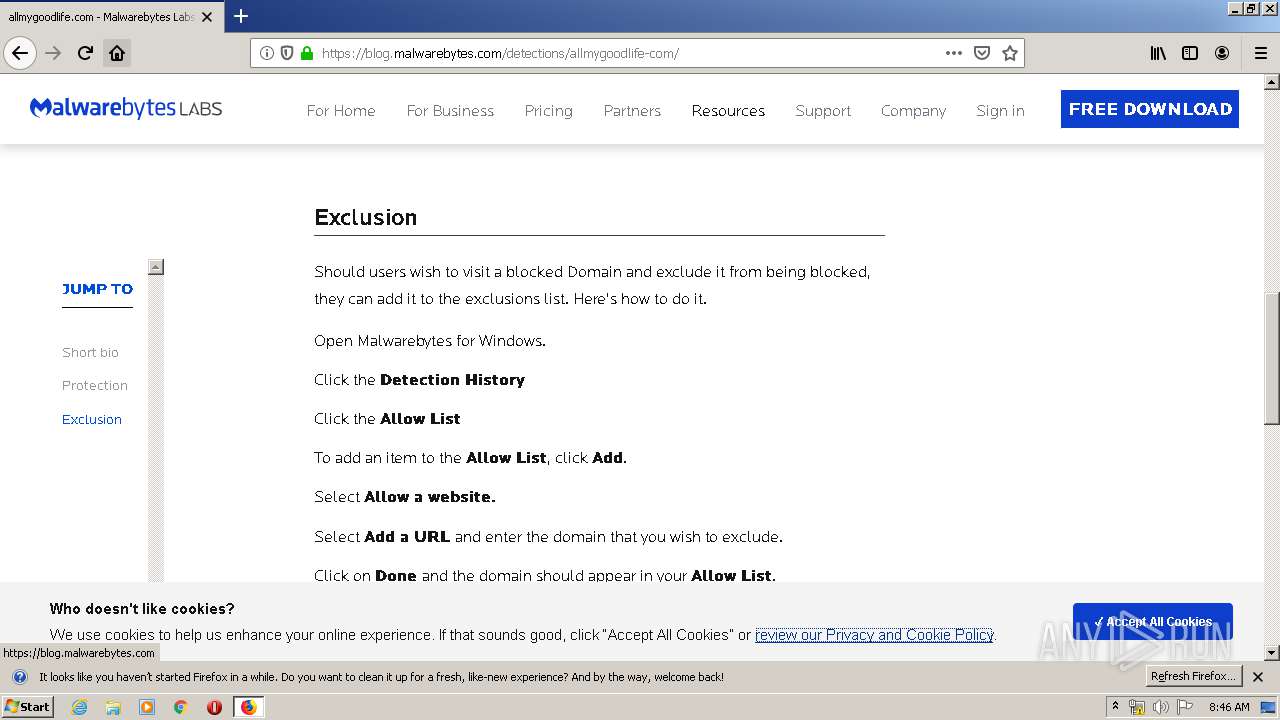Open the Partners menu

pos(632,111)
